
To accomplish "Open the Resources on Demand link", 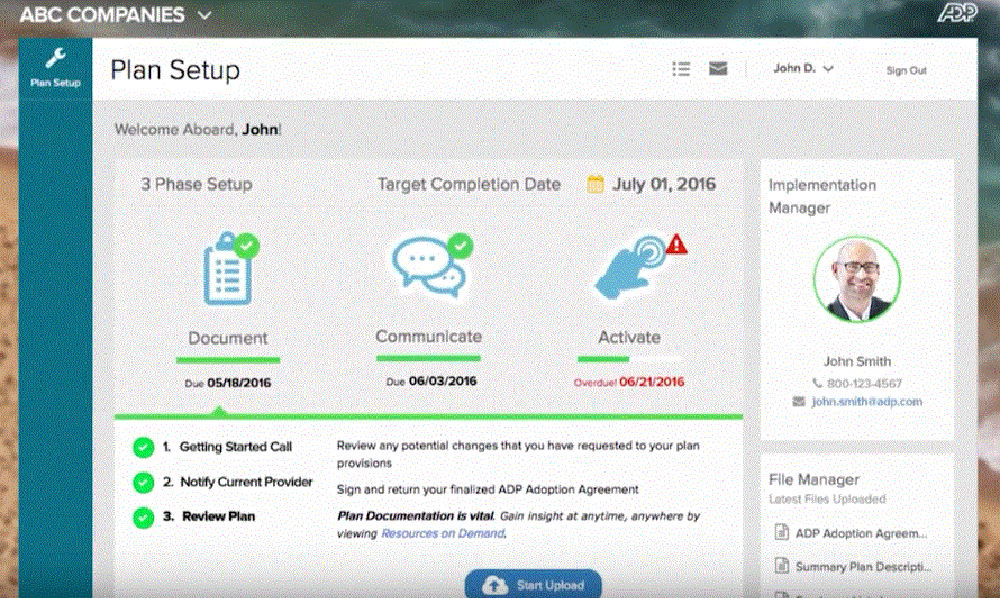I will tap(443, 533).
